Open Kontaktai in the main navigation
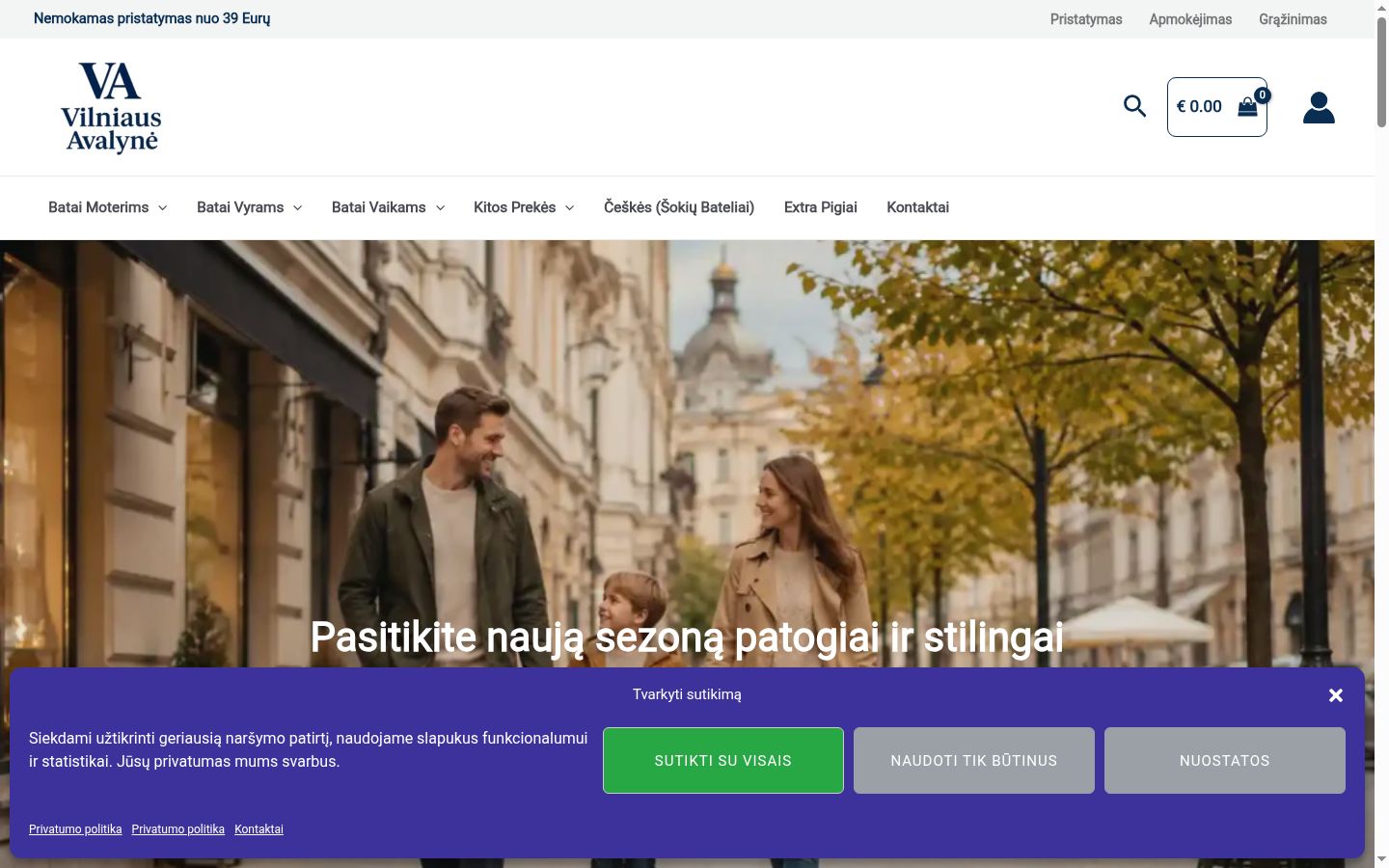Screen dimensions: 1389x868 pos(918,207)
